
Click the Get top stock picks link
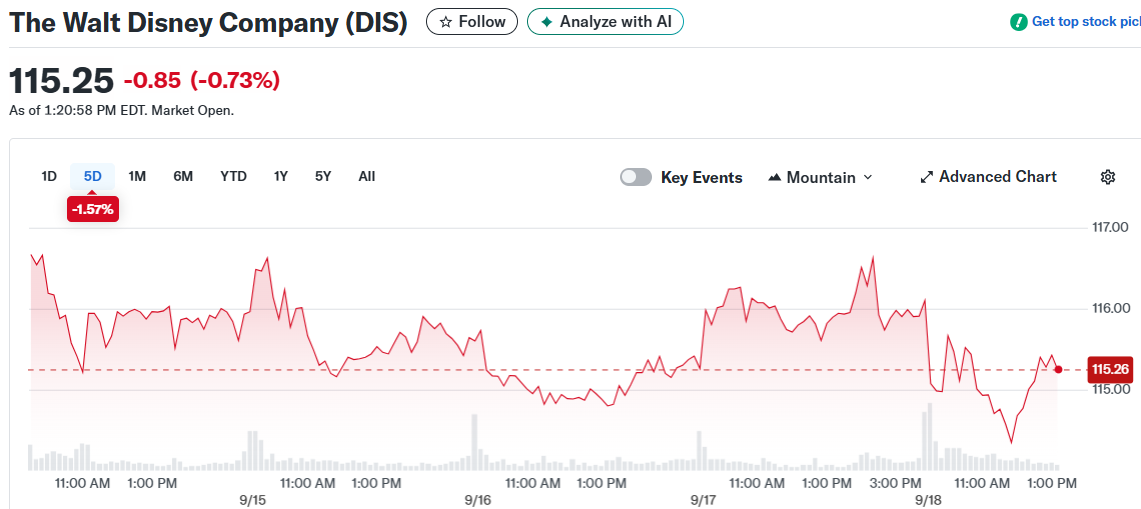point(1086,22)
